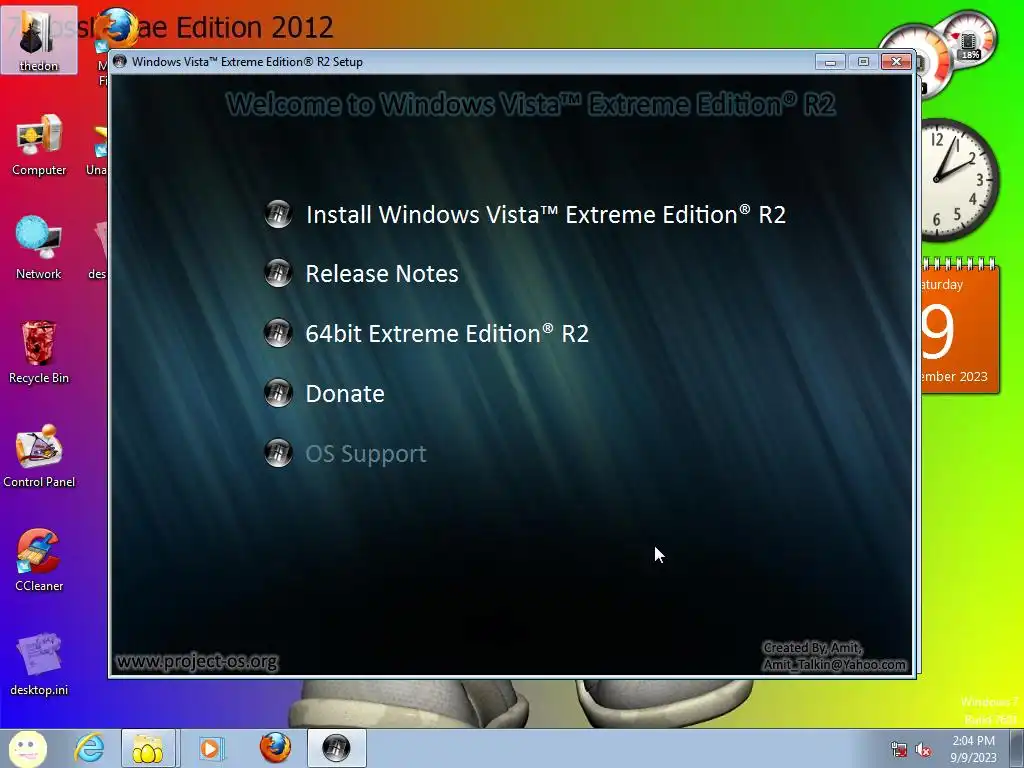This screenshot has height=768, width=1024.
Task: Click the orb icon beside 64bit Extreme Edition
Action: pos(278,333)
